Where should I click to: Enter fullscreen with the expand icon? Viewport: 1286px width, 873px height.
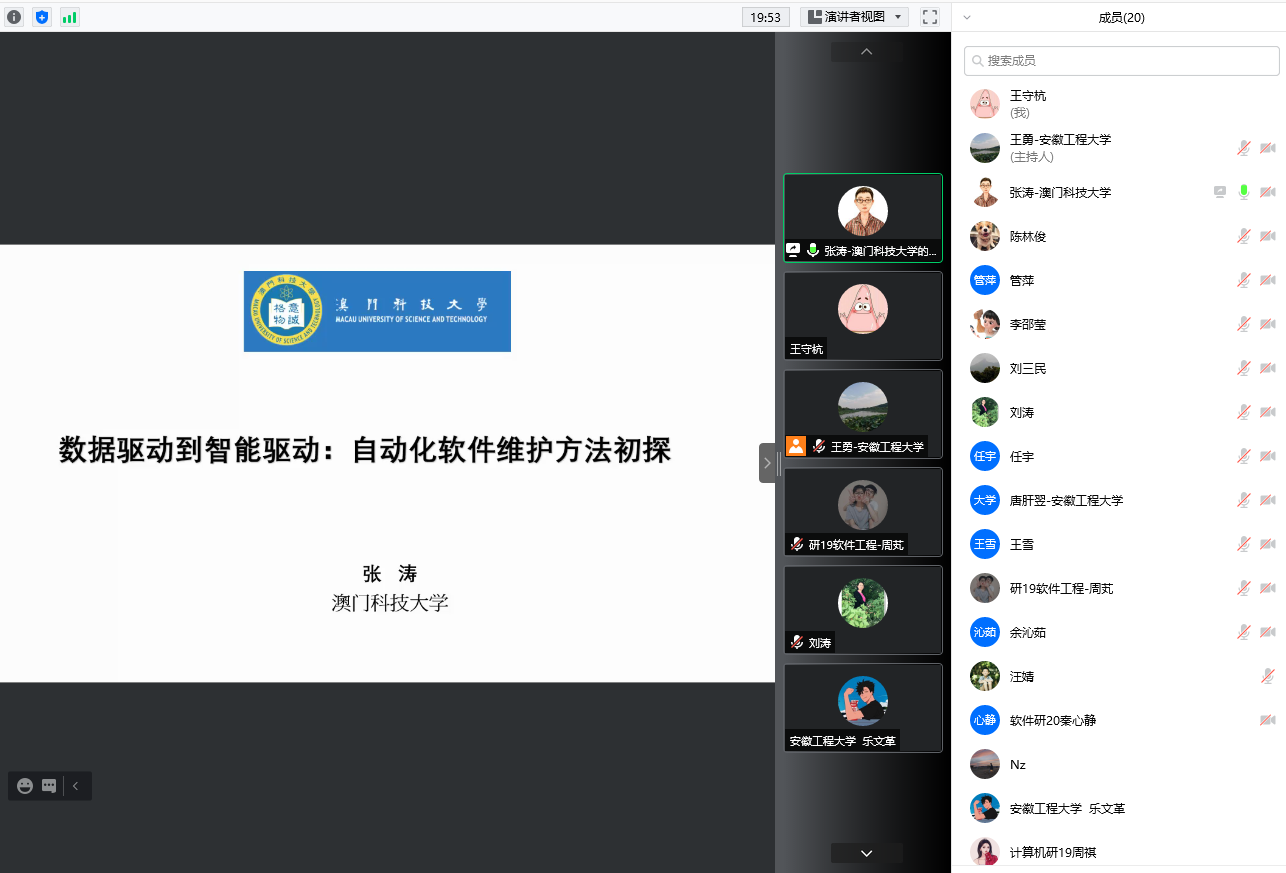click(x=930, y=17)
